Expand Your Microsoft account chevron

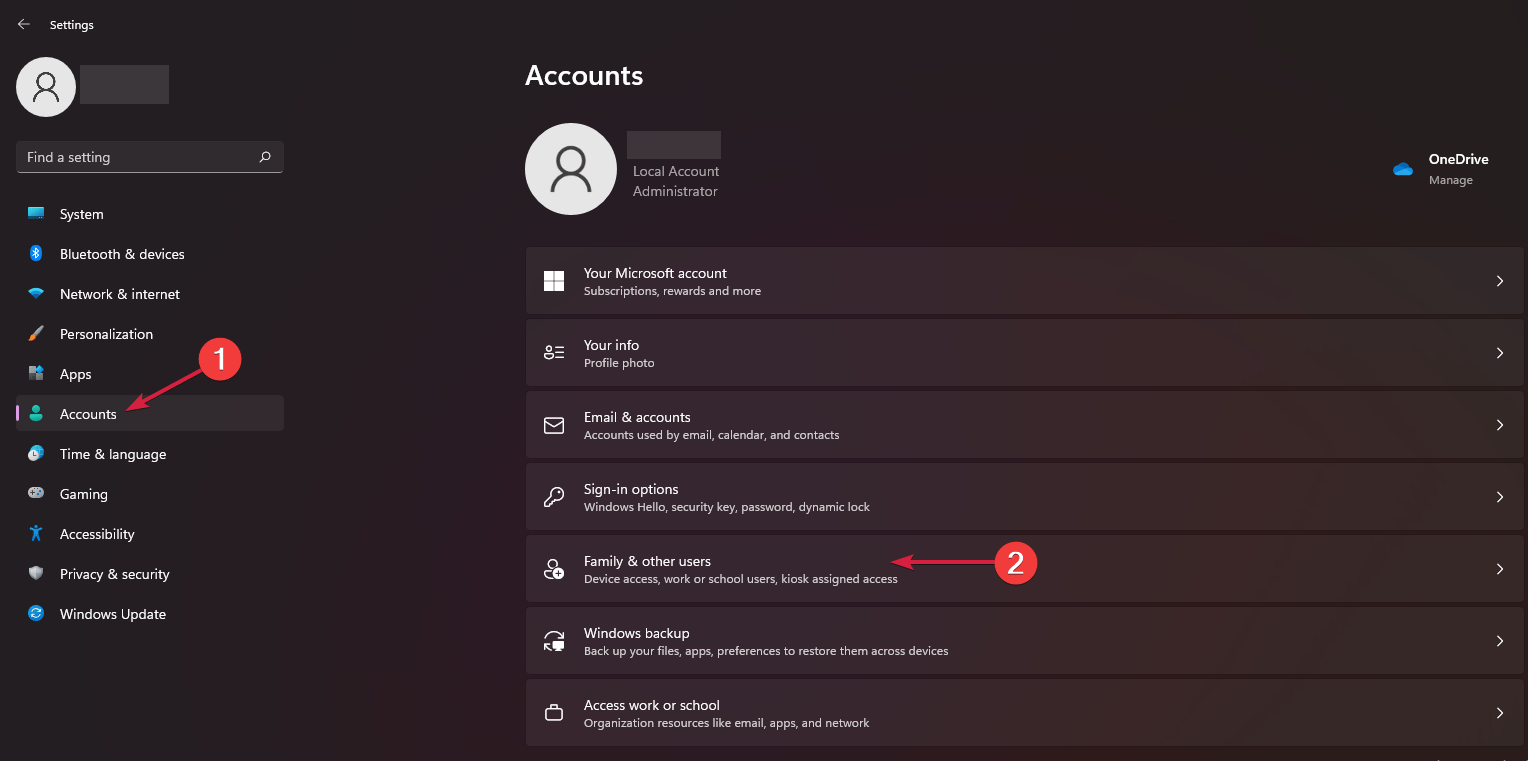click(x=1500, y=281)
